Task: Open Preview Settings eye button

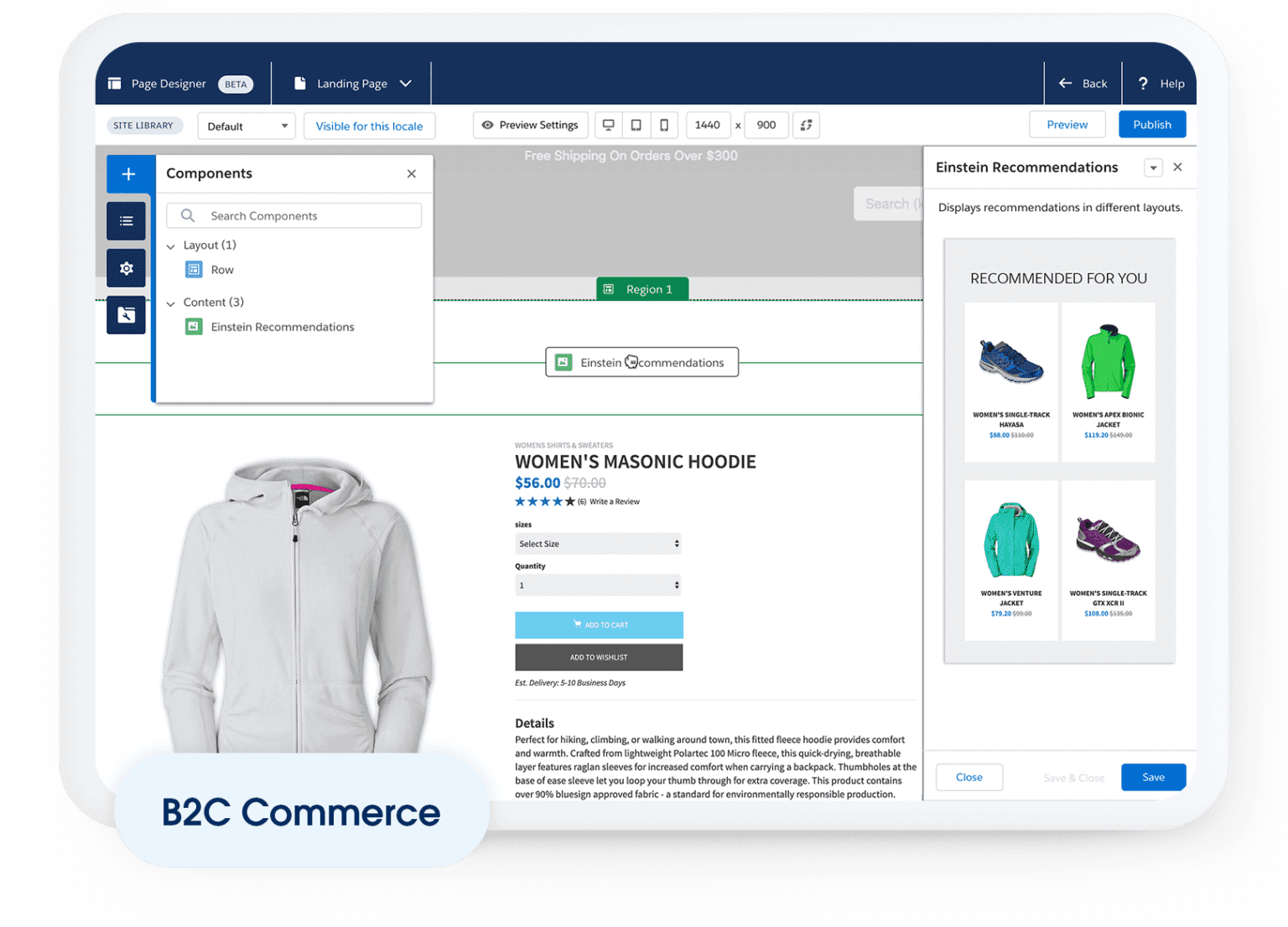Action: (531, 125)
